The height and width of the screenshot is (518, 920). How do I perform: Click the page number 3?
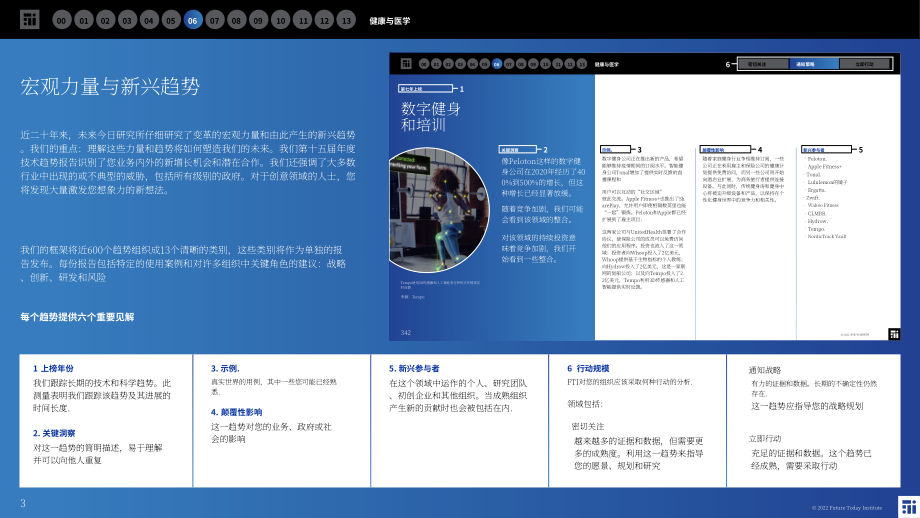coord(23,503)
